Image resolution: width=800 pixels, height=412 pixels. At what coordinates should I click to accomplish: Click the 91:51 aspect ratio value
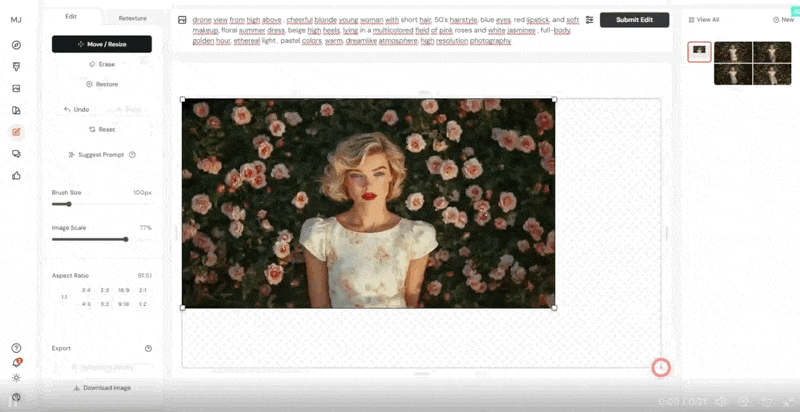144,276
